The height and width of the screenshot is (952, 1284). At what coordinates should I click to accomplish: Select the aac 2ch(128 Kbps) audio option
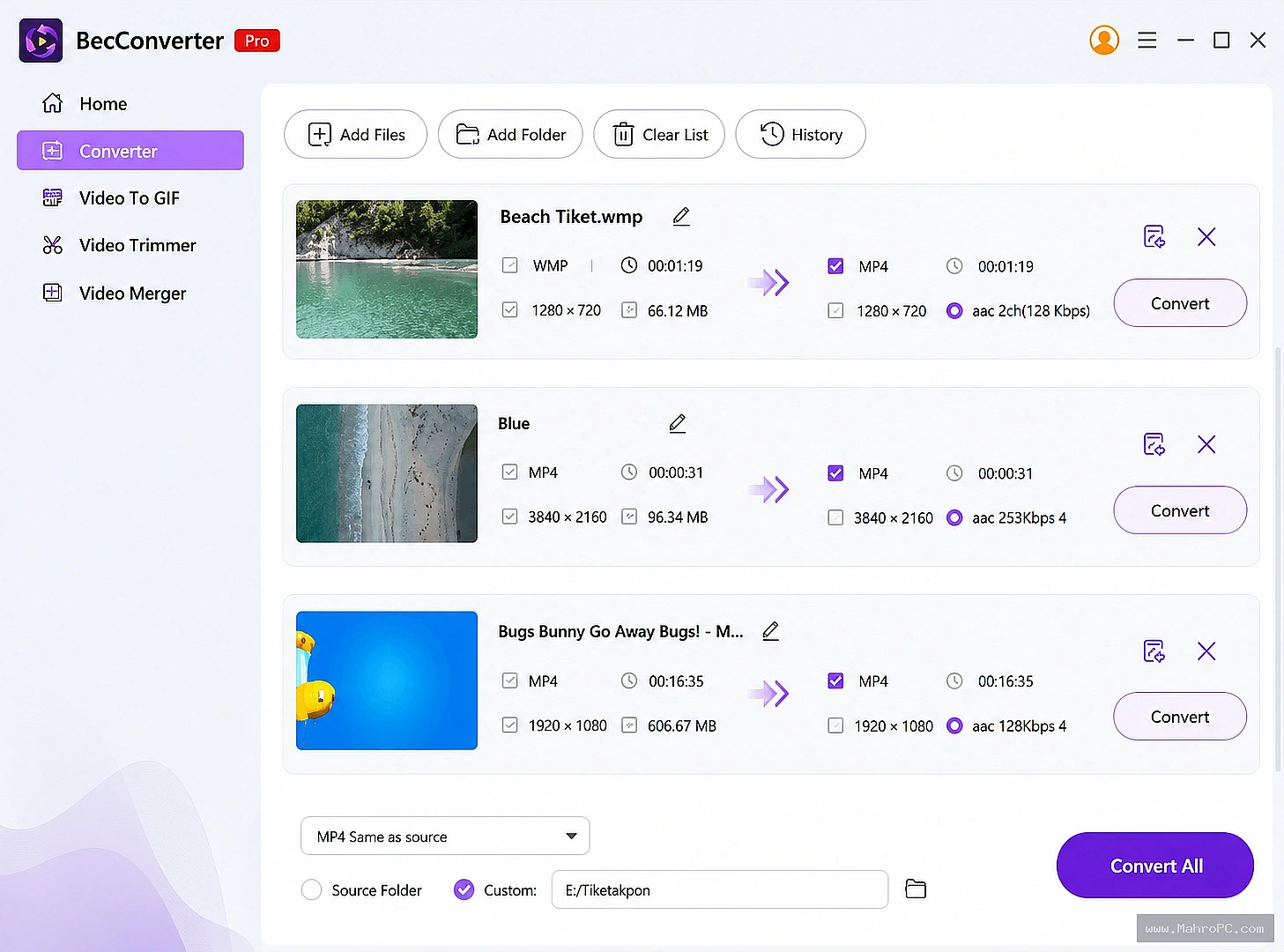tap(954, 311)
